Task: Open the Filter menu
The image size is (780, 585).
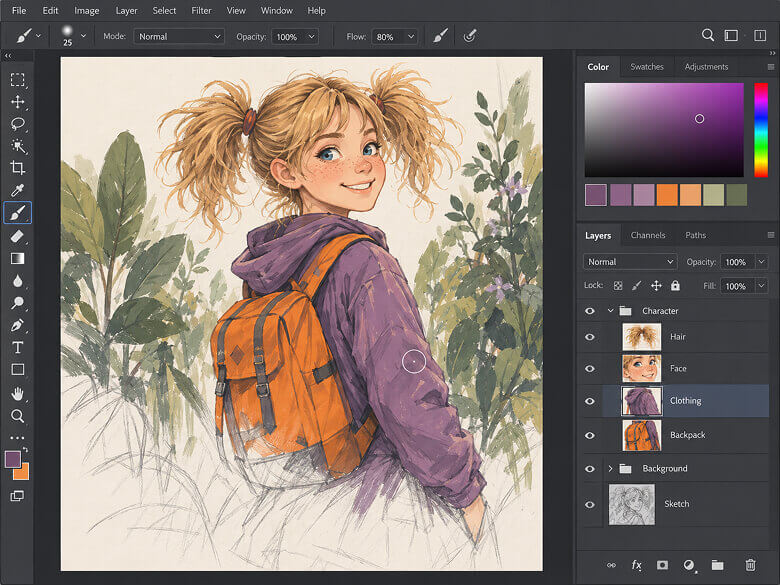Action: tap(201, 10)
